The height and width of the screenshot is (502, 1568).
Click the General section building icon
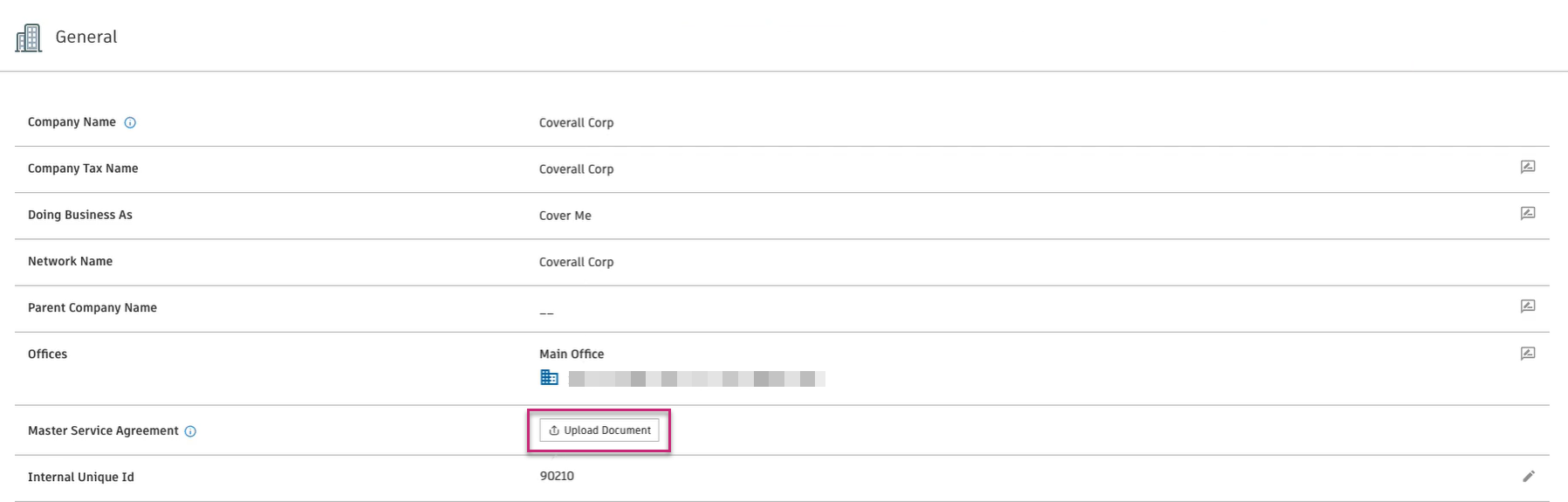(29, 38)
